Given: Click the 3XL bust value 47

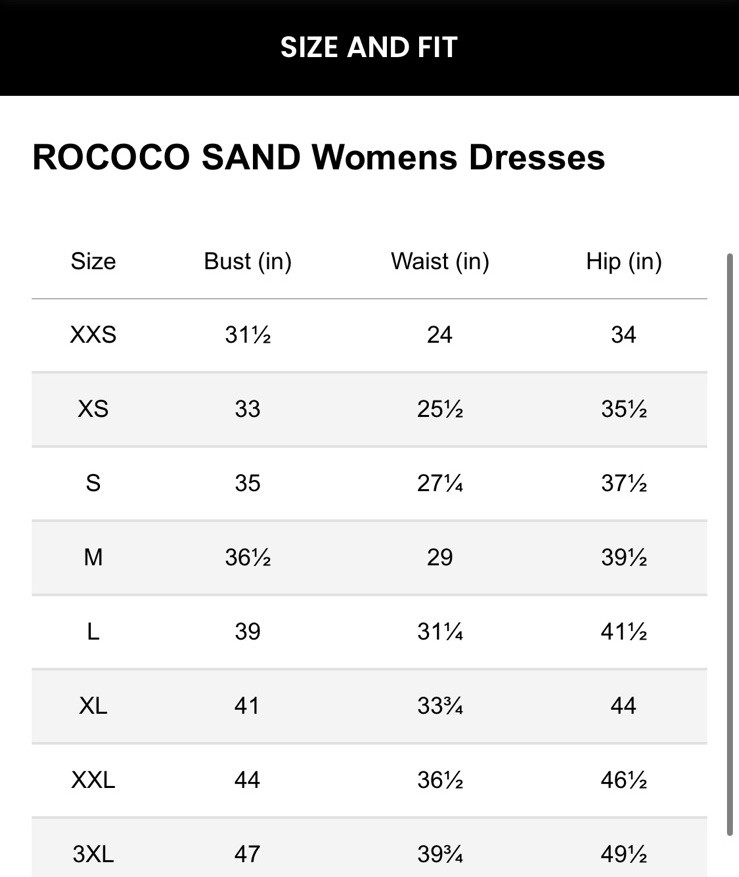Looking at the screenshot, I should click(247, 853).
